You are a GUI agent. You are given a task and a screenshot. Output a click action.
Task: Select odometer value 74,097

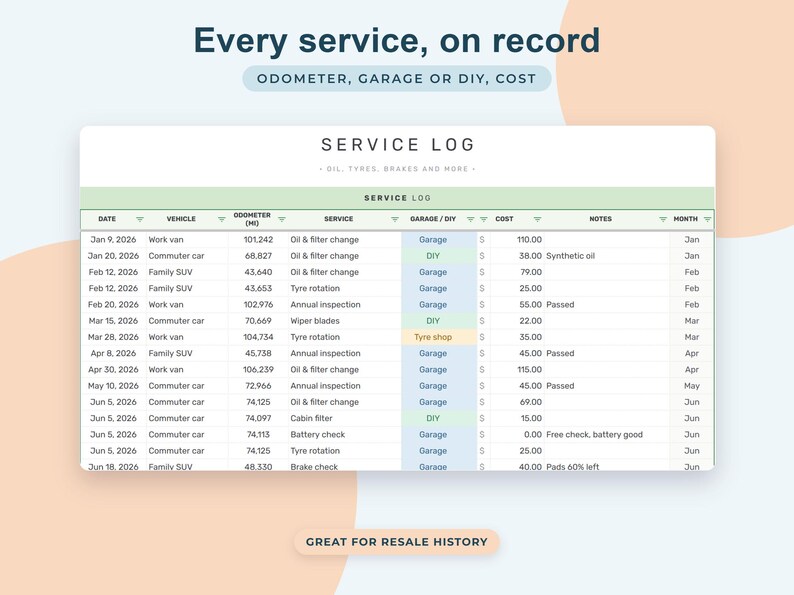(x=258, y=418)
